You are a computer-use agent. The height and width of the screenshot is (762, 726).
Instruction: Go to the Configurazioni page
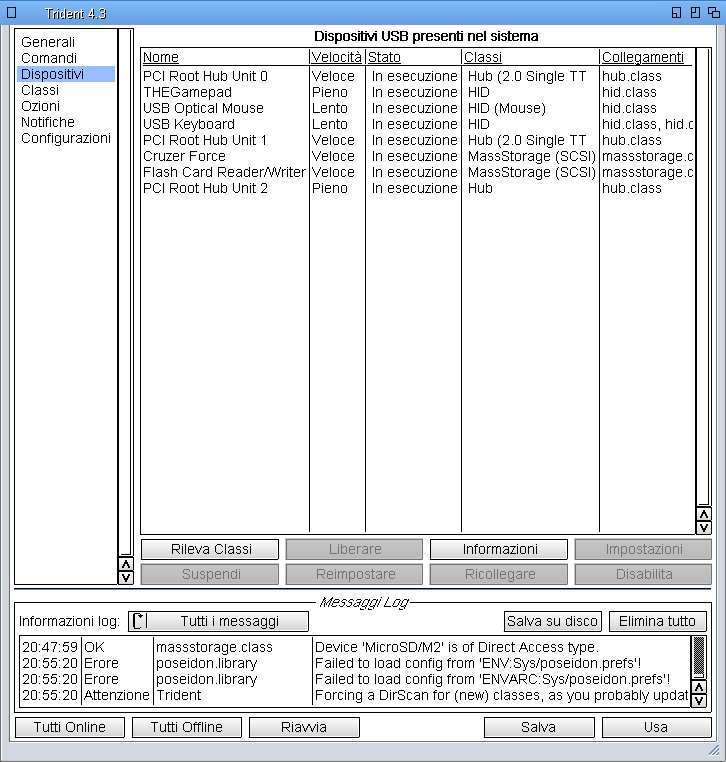point(66,138)
